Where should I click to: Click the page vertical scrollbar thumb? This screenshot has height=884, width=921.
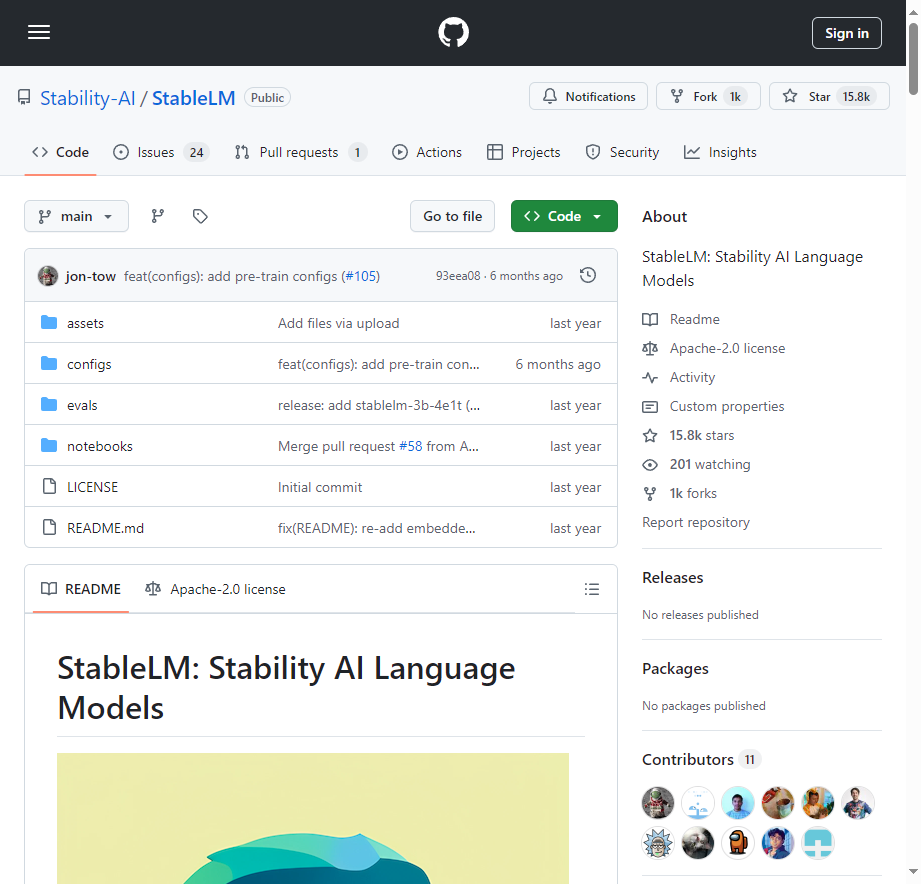point(913,59)
